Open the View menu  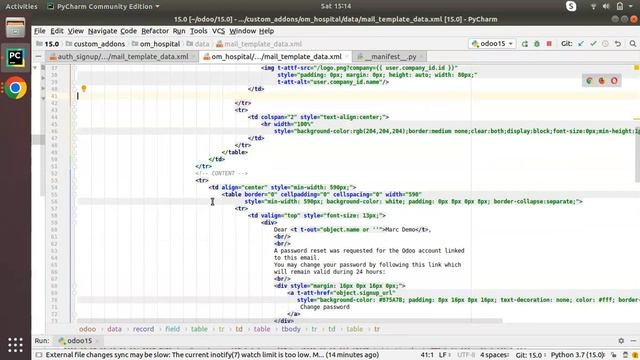76,31
